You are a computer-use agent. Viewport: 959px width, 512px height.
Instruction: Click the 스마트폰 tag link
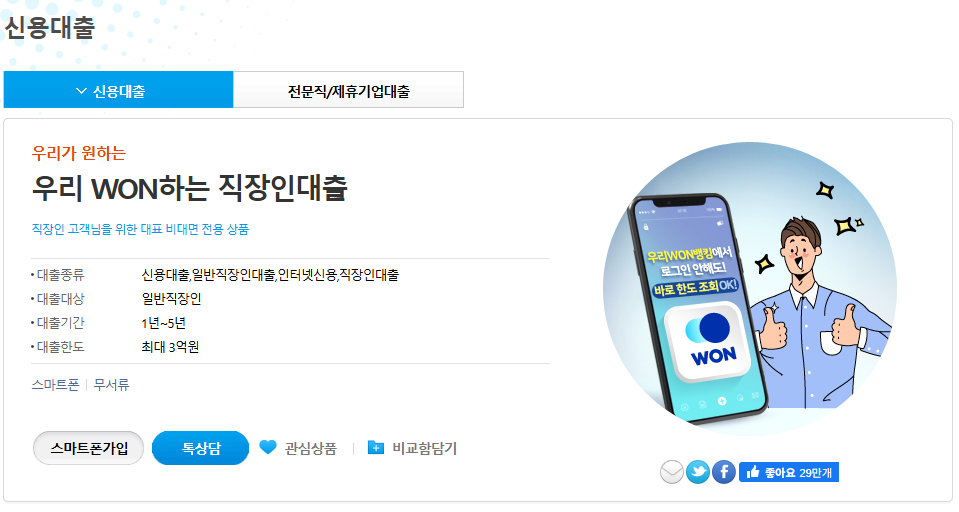(x=56, y=385)
